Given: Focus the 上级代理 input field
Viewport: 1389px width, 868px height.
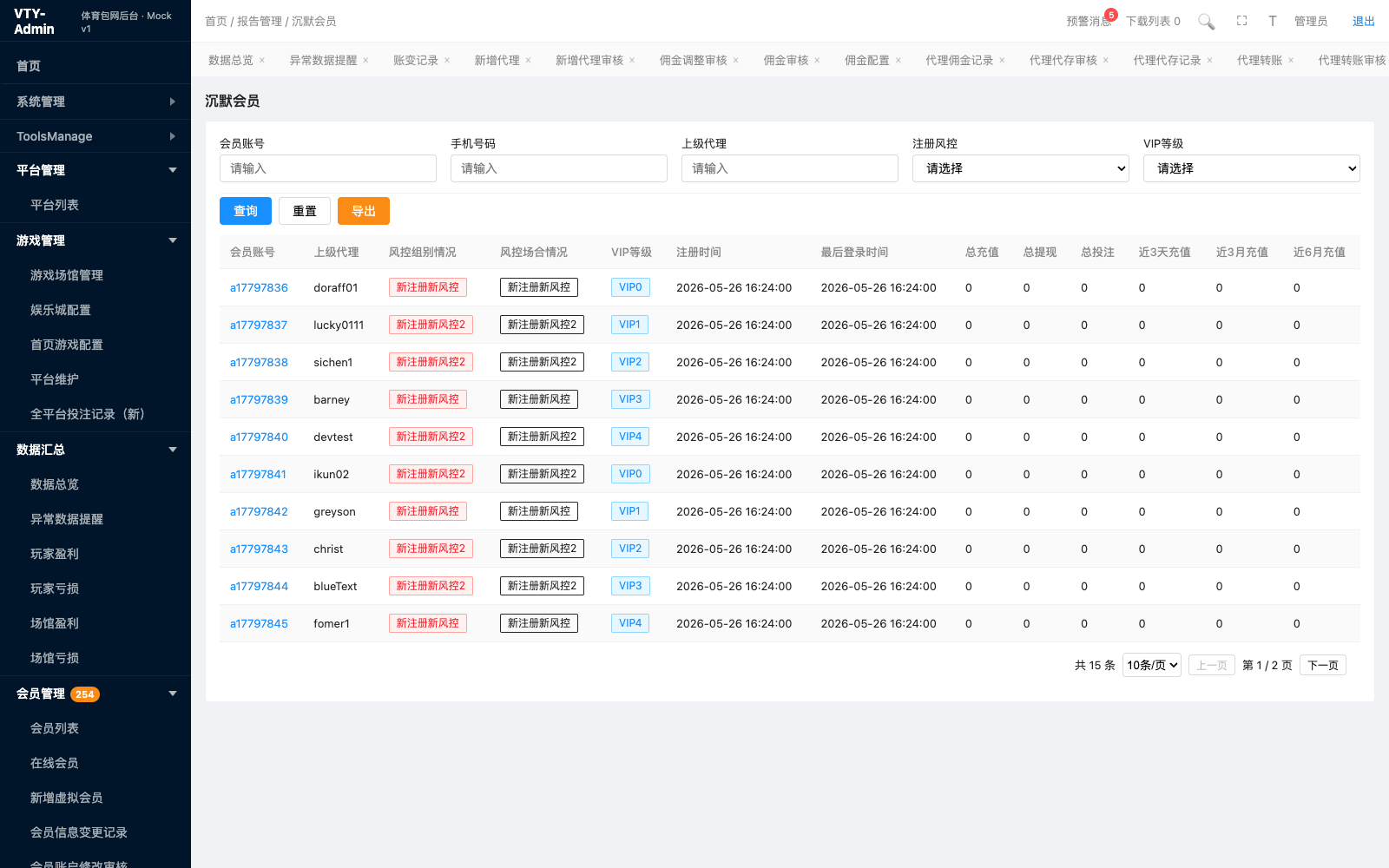Looking at the screenshot, I should (790, 168).
